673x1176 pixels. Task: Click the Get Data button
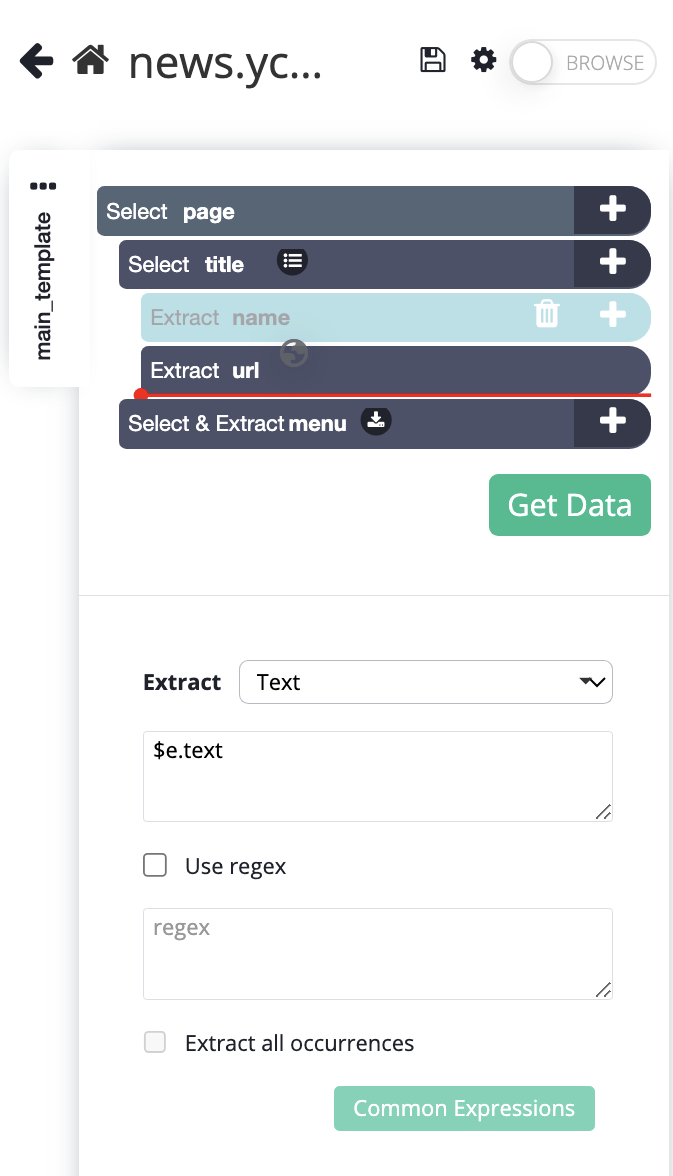pyautogui.click(x=569, y=505)
